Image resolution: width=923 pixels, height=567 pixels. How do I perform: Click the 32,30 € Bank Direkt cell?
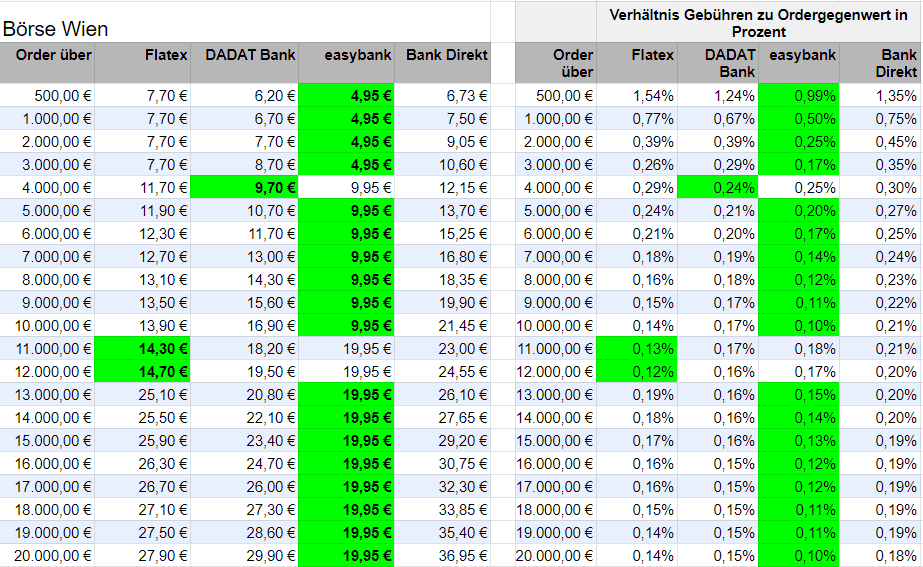[442, 486]
